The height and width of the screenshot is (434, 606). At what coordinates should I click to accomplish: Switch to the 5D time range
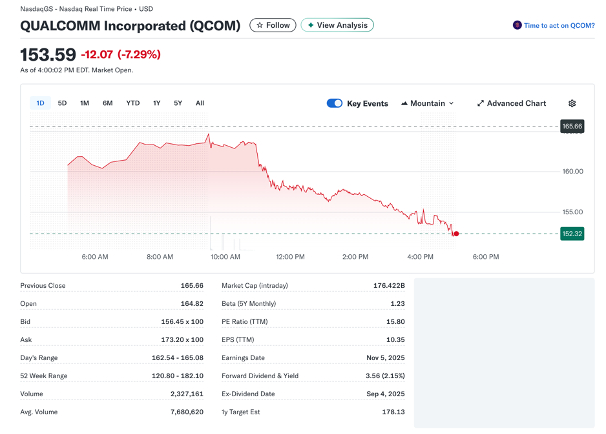tap(62, 103)
